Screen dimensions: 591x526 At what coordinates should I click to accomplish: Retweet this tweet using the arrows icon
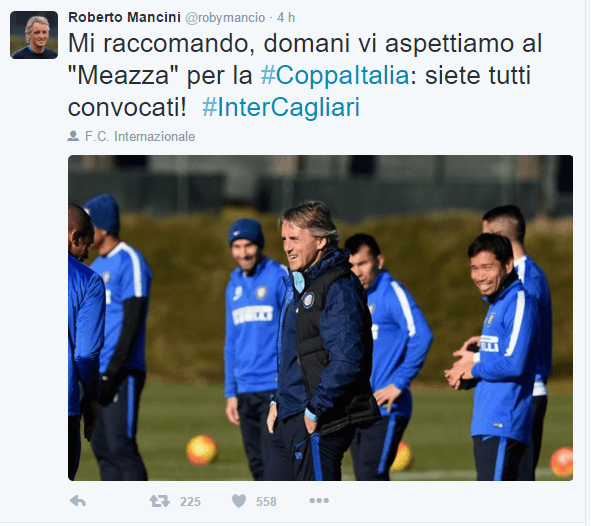[x=159, y=501]
